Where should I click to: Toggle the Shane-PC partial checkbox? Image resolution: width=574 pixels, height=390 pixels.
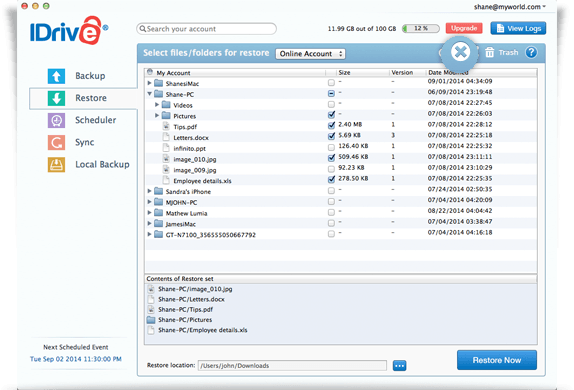(331, 93)
